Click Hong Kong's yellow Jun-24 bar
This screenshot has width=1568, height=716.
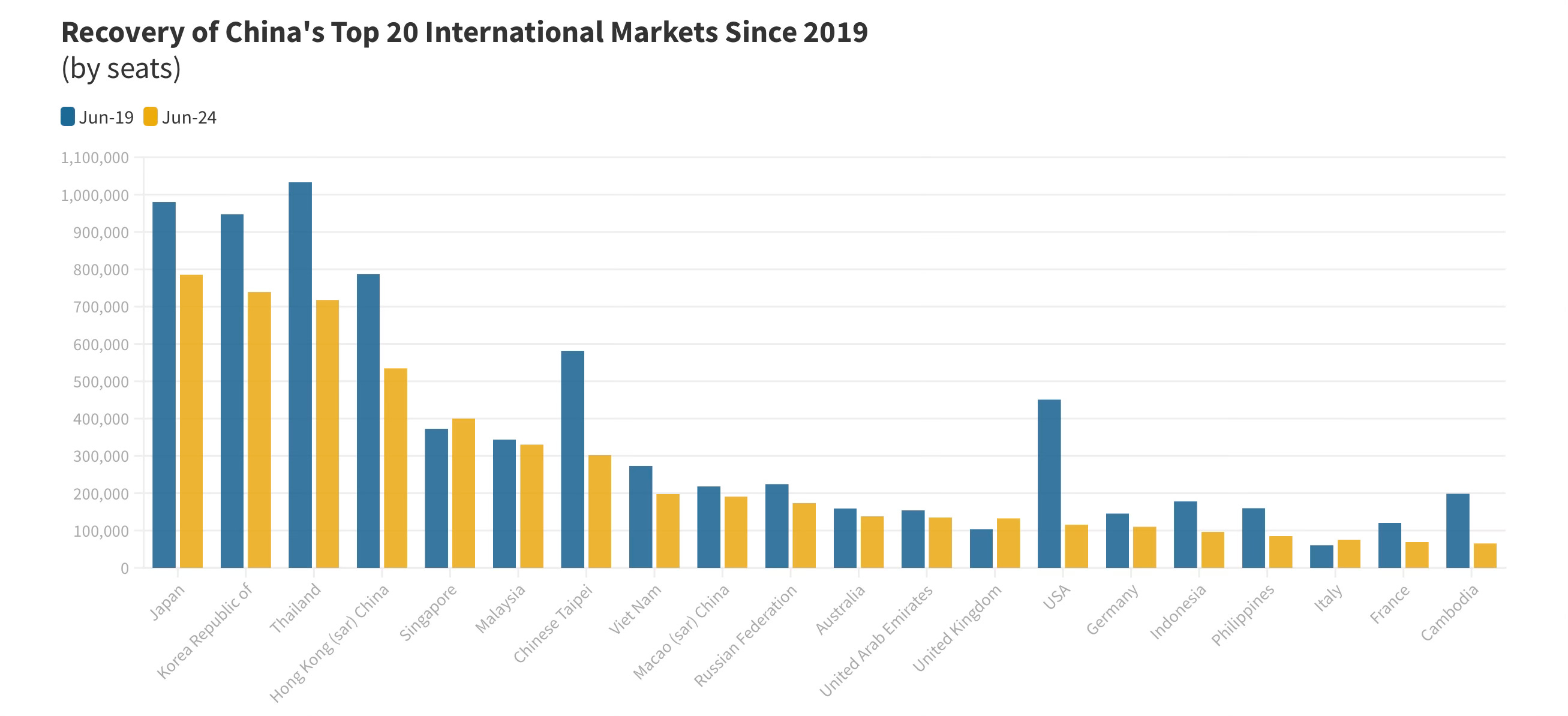coord(395,468)
